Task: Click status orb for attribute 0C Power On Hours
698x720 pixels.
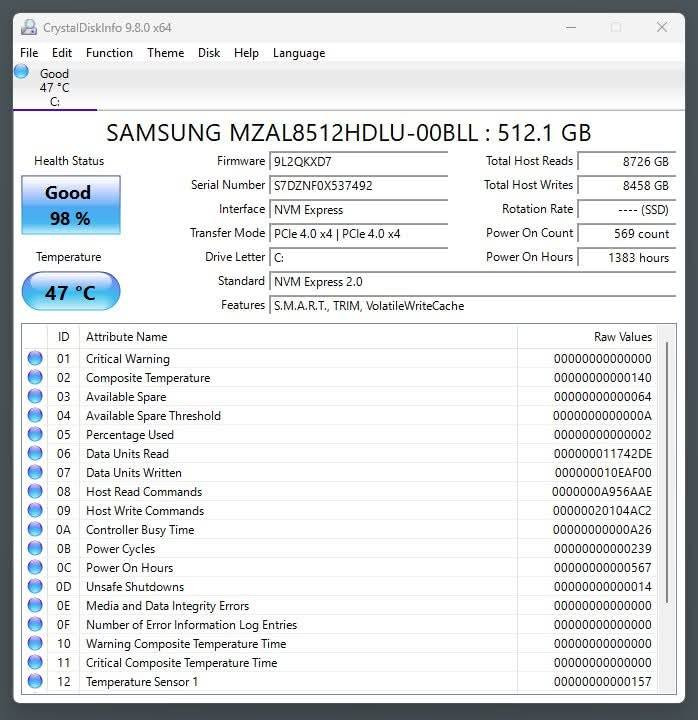Action: pyautogui.click(x=35, y=567)
